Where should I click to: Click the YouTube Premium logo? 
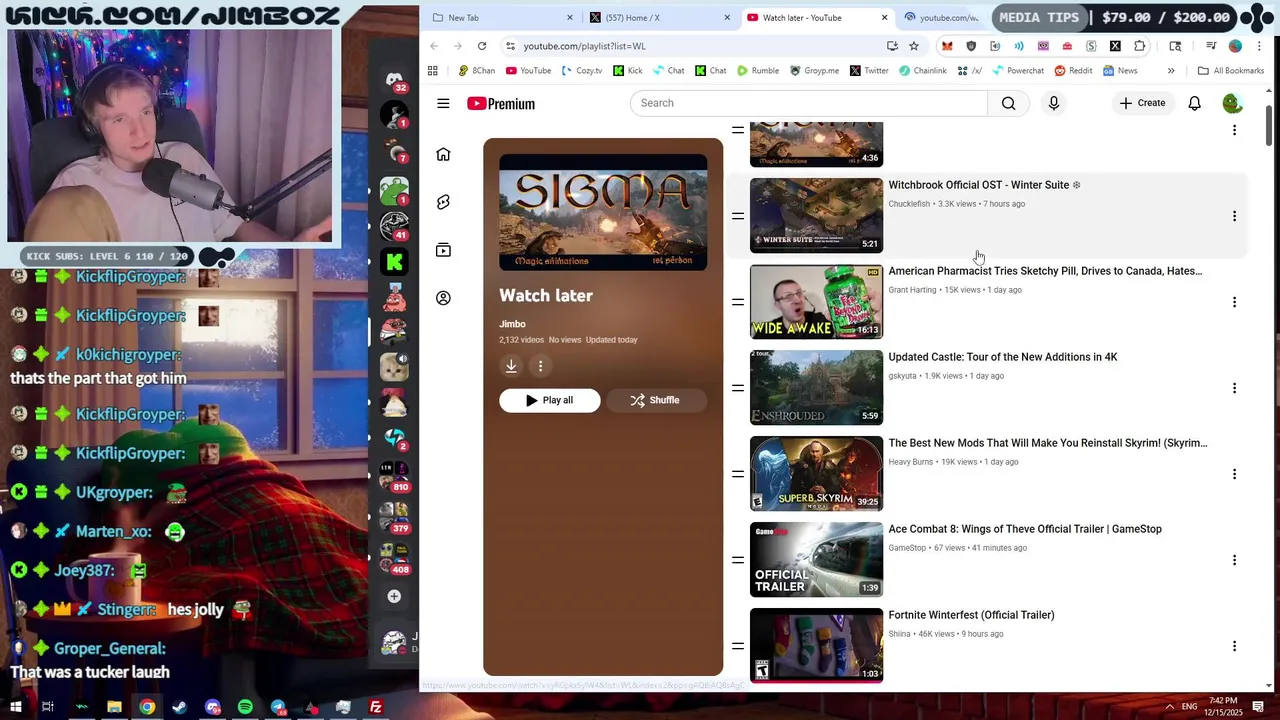tap(501, 103)
